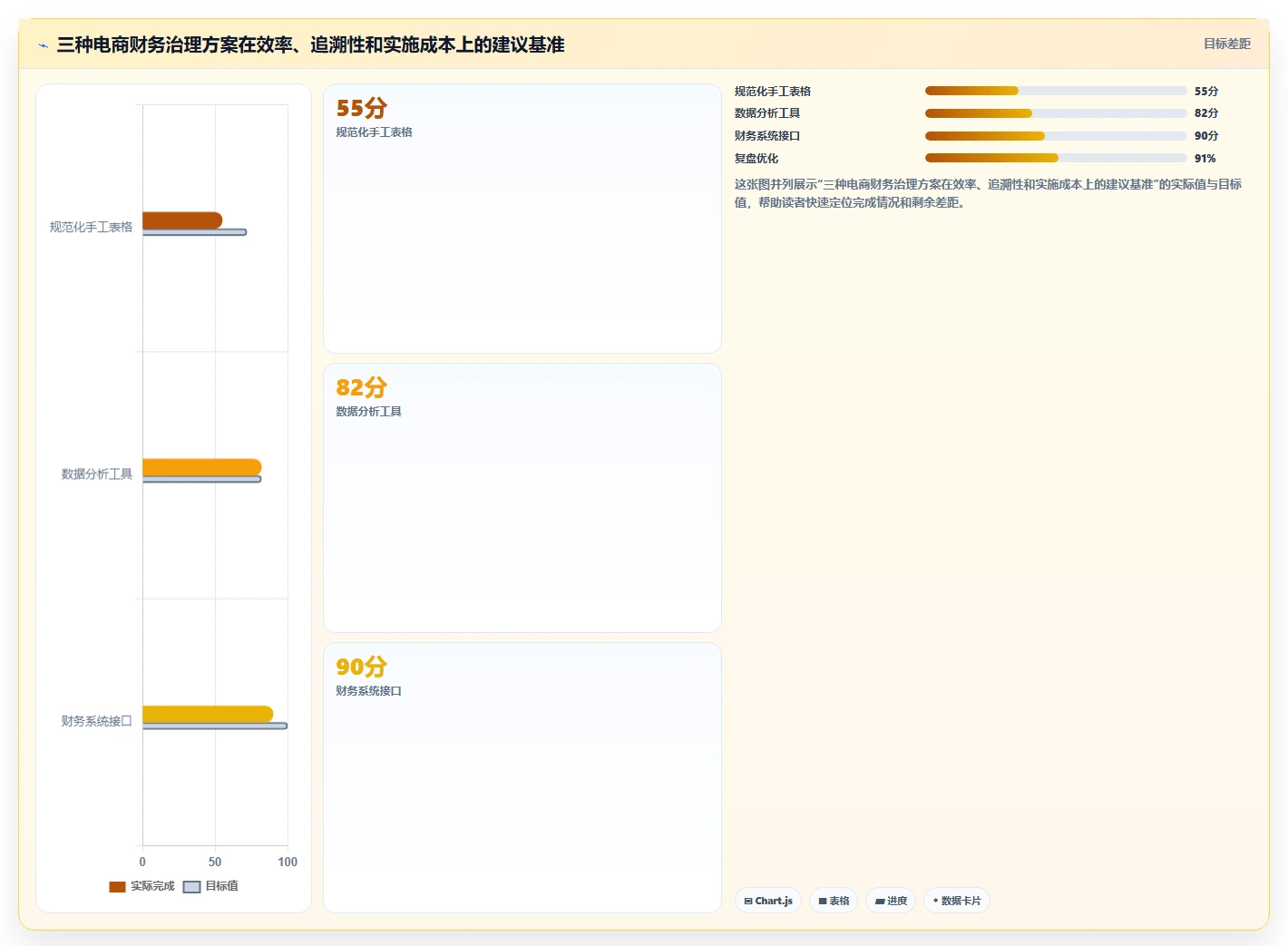The width and height of the screenshot is (1288, 946).
Task: Click the 财务系统接口 progress bar
Action: (x=1056, y=136)
